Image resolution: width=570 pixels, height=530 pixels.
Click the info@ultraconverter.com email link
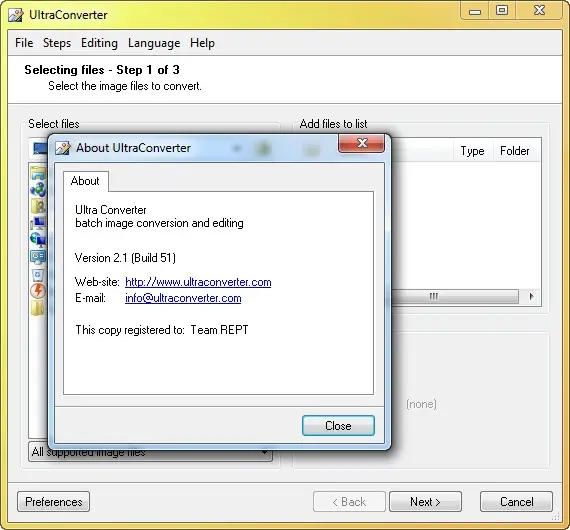pyautogui.click(x=183, y=298)
